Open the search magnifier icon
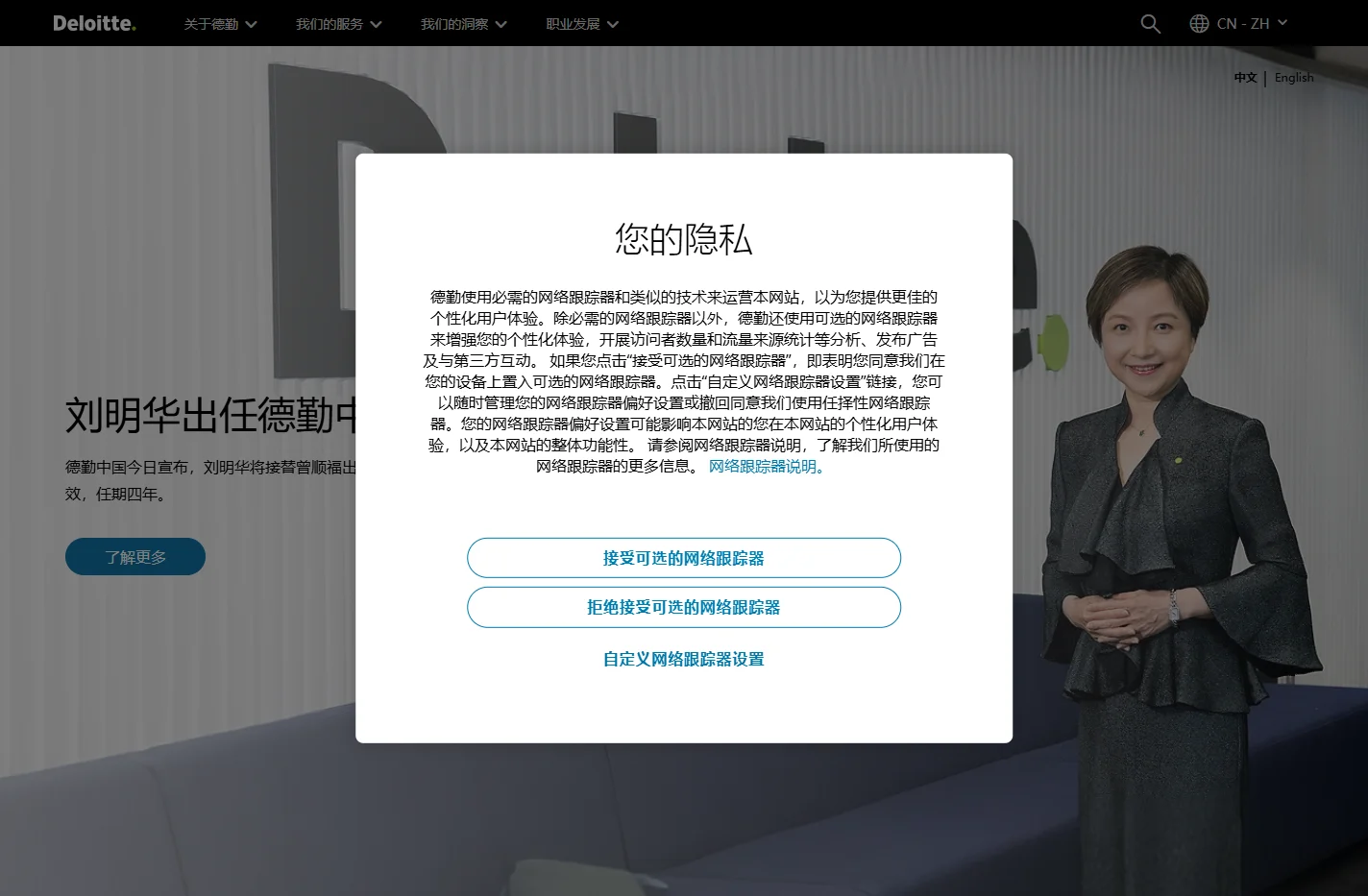Viewport: 1368px width, 896px height. pos(1150,24)
